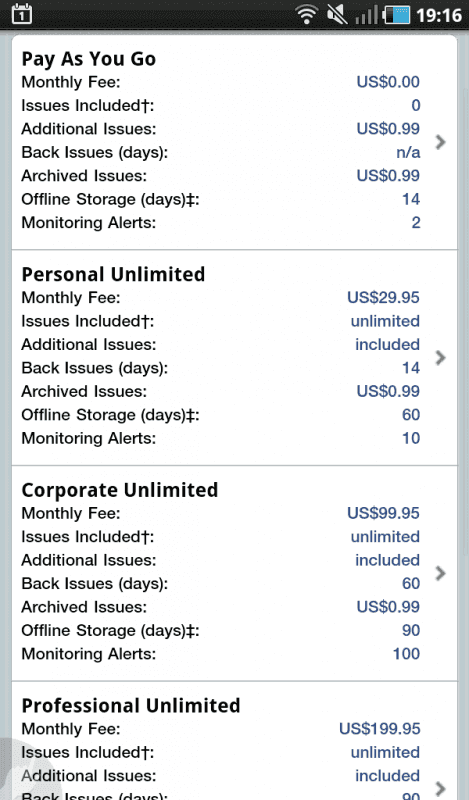Tap Corporate Unlimited Monitoring Alerts 100 value
This screenshot has height=800, width=469.
(x=406, y=654)
